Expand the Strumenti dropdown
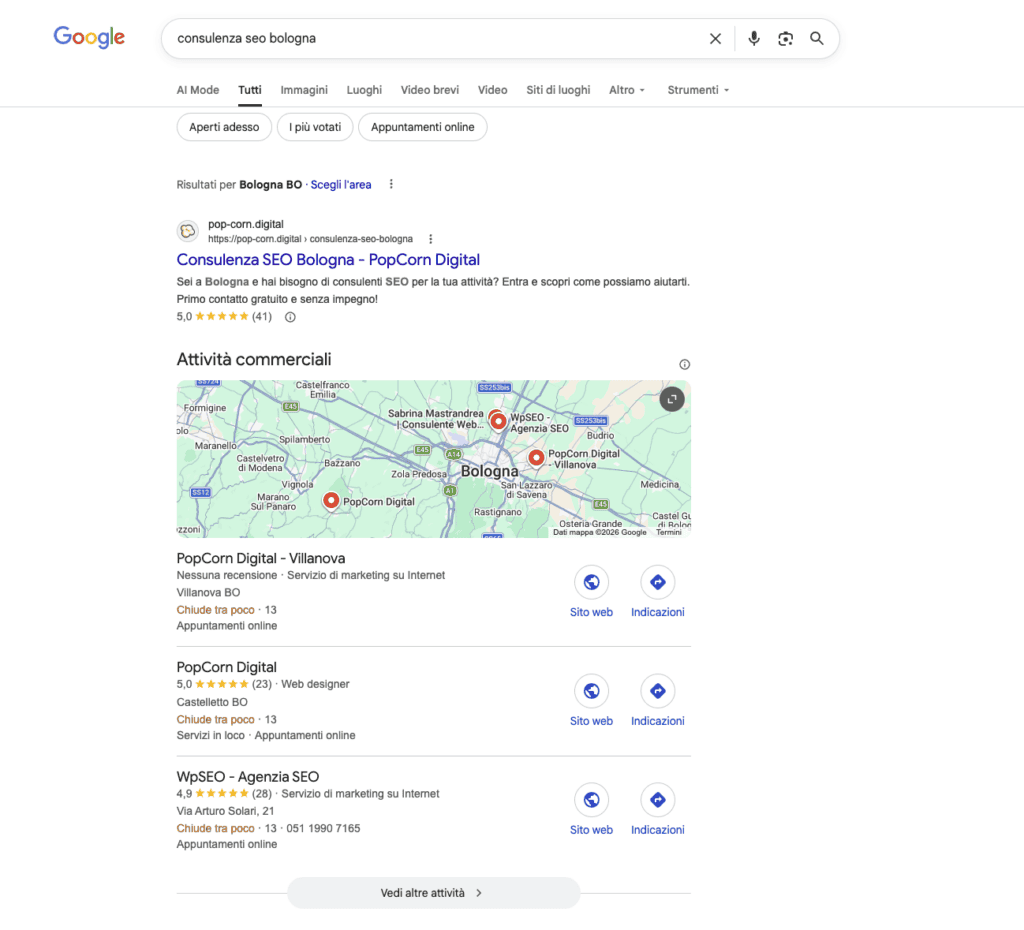Image resolution: width=1024 pixels, height=930 pixels. pos(698,90)
